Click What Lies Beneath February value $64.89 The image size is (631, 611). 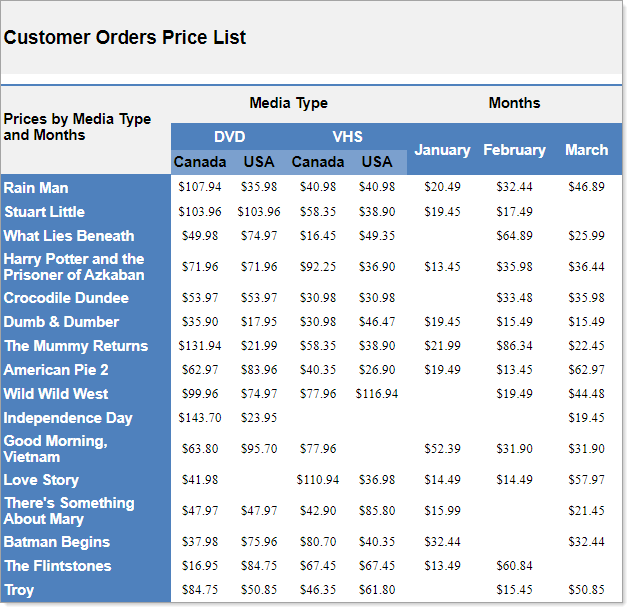click(514, 236)
